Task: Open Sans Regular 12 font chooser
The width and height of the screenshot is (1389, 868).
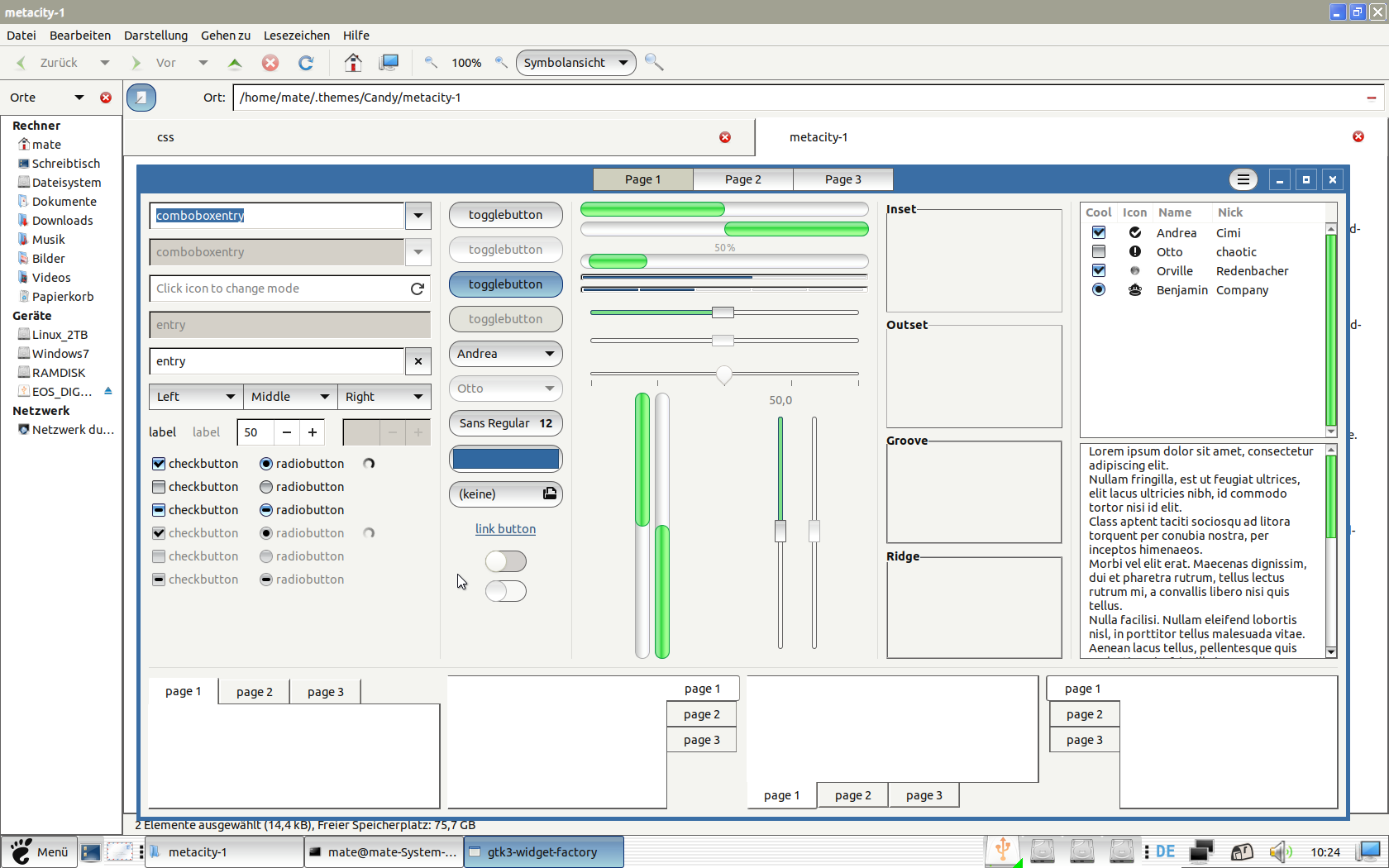Action: 506,423
